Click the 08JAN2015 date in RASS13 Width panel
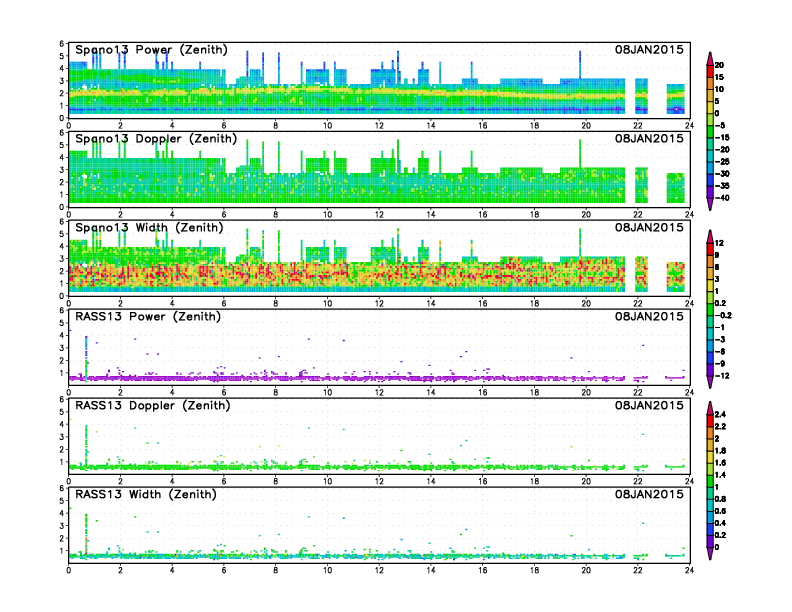792x612 pixels. tap(649, 494)
